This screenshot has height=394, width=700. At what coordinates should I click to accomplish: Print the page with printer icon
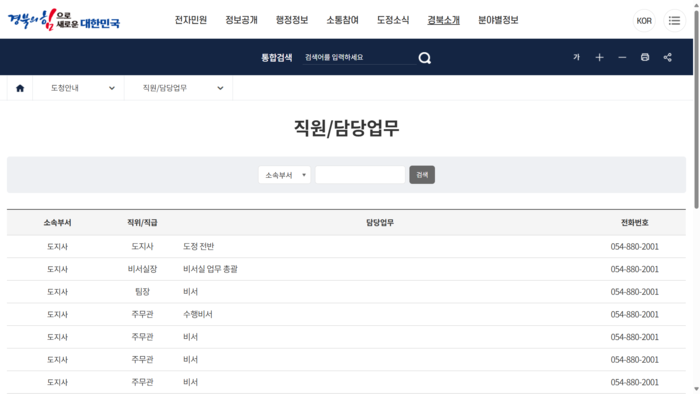(645, 57)
